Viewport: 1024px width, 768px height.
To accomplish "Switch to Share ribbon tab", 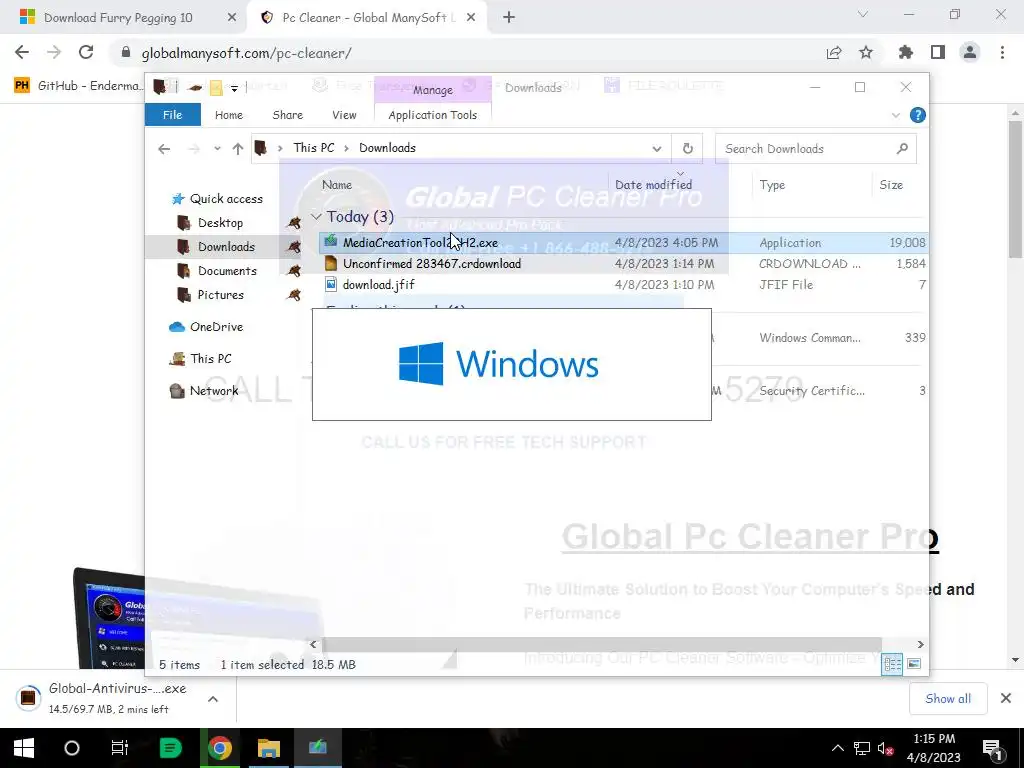I will coord(287,115).
